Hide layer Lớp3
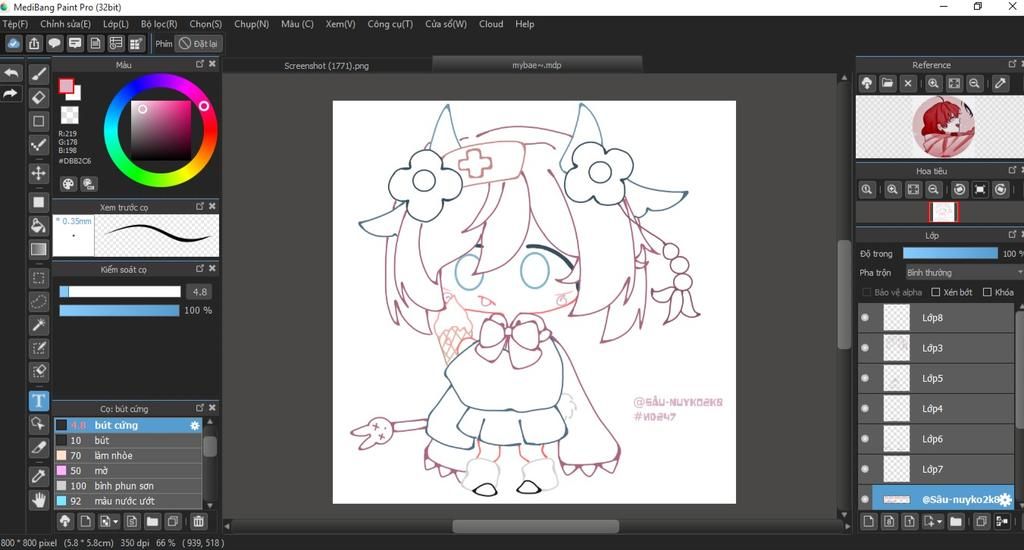Image resolution: width=1024 pixels, height=550 pixels. click(865, 348)
